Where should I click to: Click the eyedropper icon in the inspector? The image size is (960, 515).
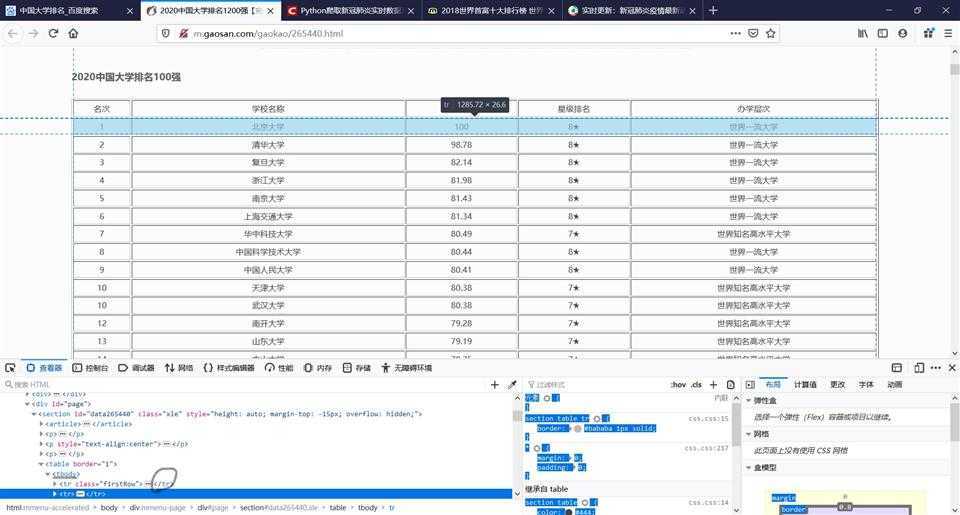click(513, 385)
